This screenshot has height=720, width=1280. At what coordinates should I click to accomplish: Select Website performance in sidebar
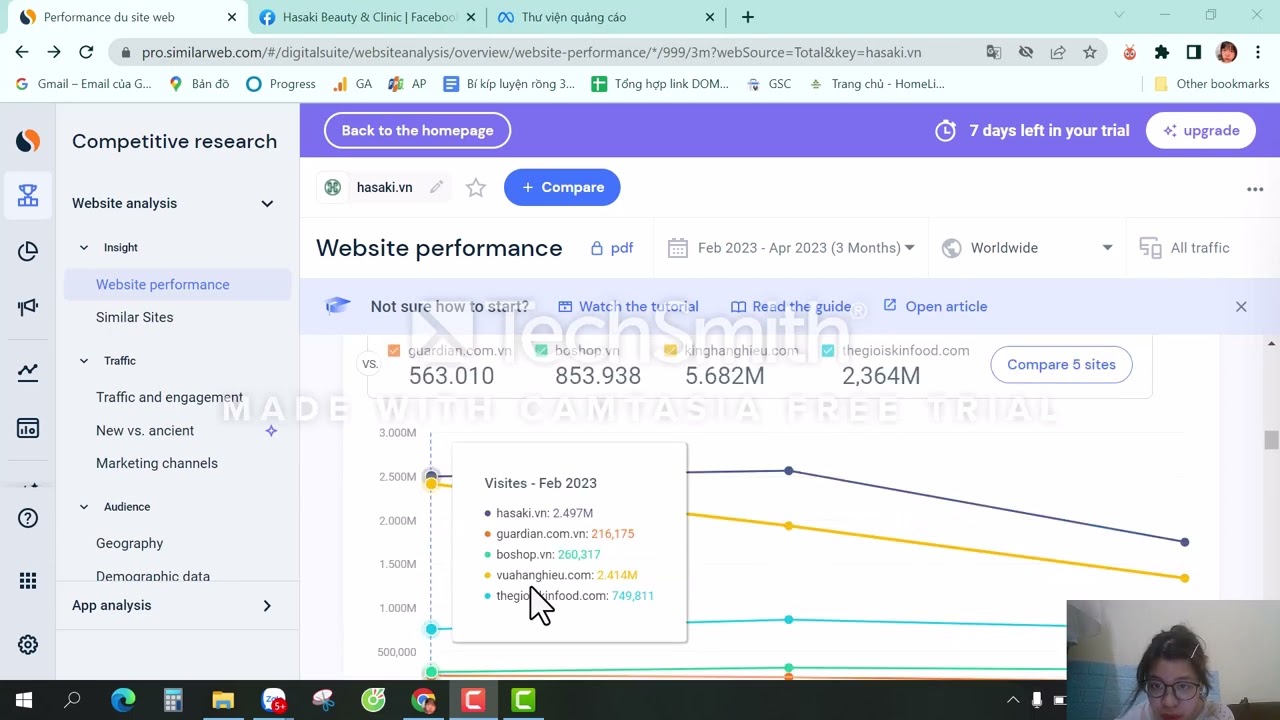[178, 285]
